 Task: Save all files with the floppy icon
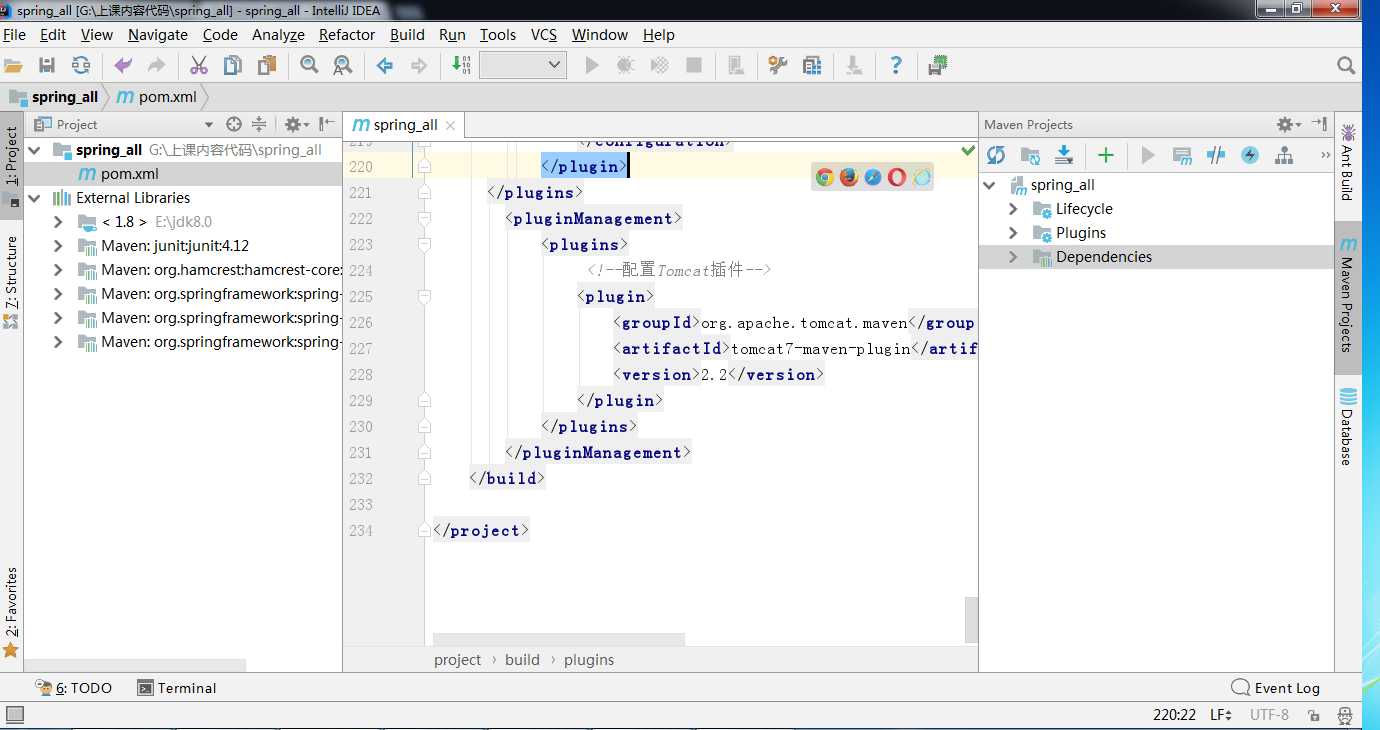coord(46,65)
